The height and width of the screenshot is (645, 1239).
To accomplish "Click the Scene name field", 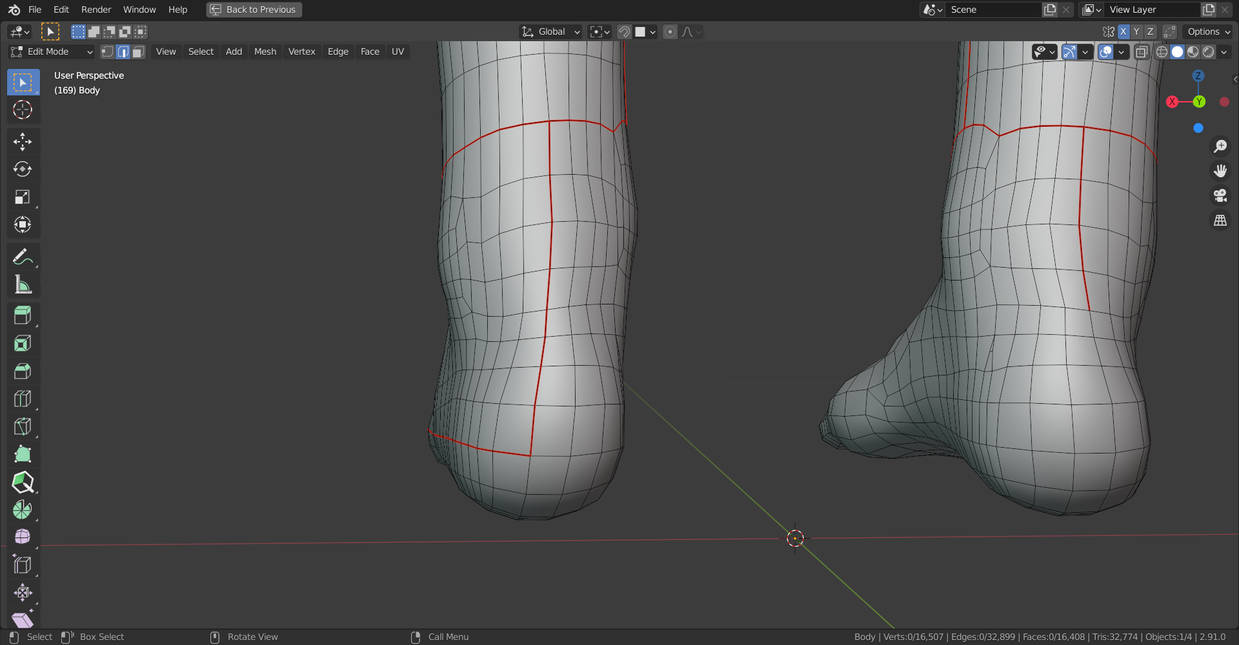I will [x=992, y=10].
